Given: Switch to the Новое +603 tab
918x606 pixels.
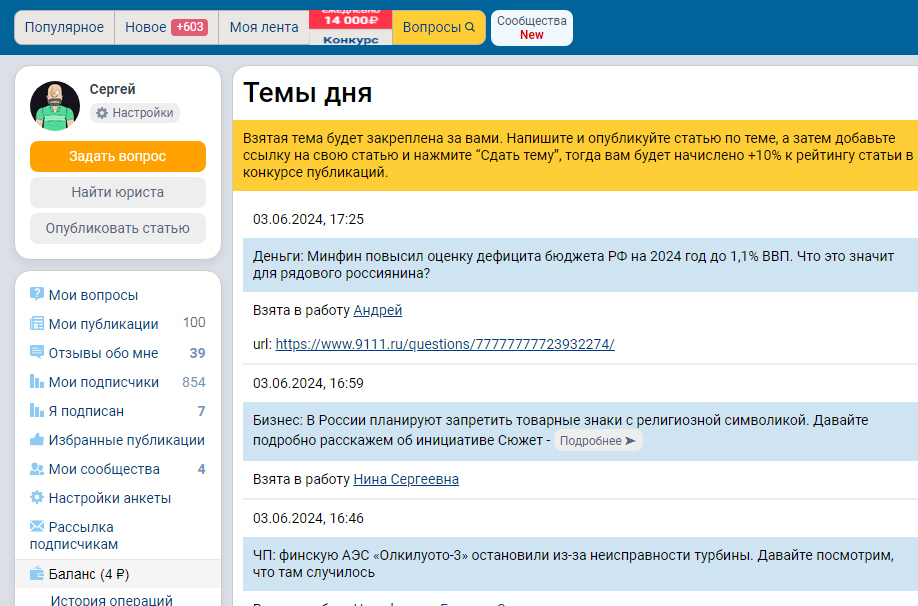Looking at the screenshot, I should pos(166,28).
